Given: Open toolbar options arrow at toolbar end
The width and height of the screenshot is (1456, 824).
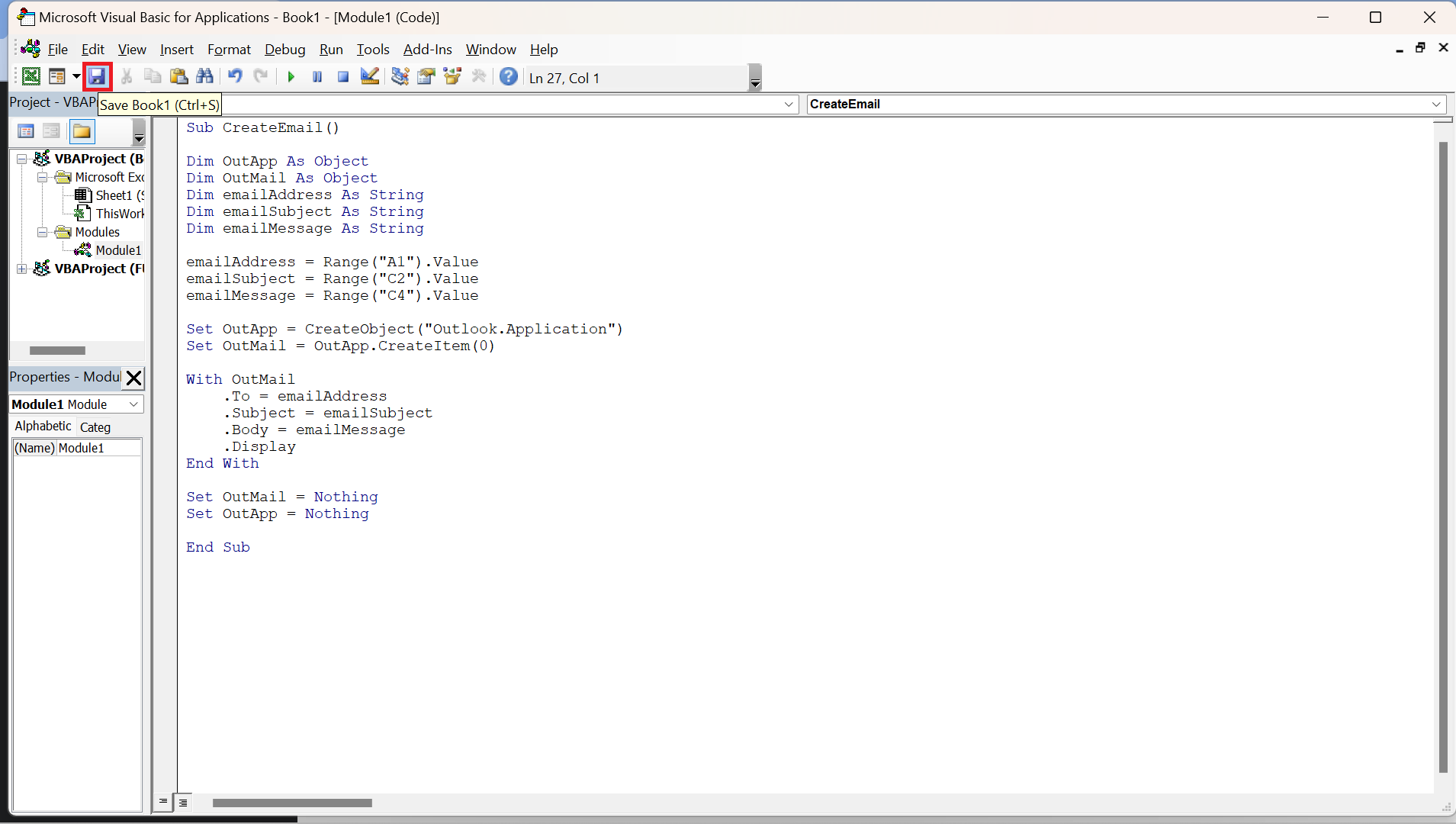Looking at the screenshot, I should click(x=755, y=78).
